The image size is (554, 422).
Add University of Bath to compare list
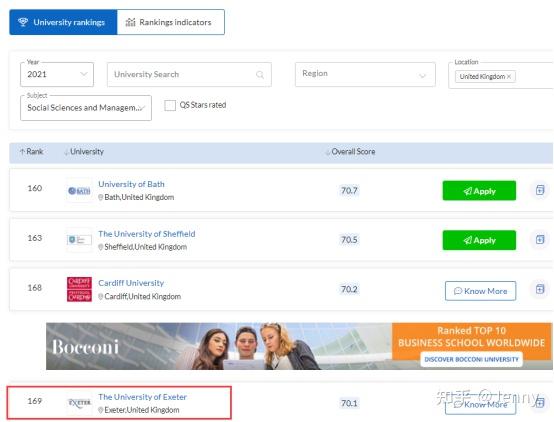tap(540, 190)
